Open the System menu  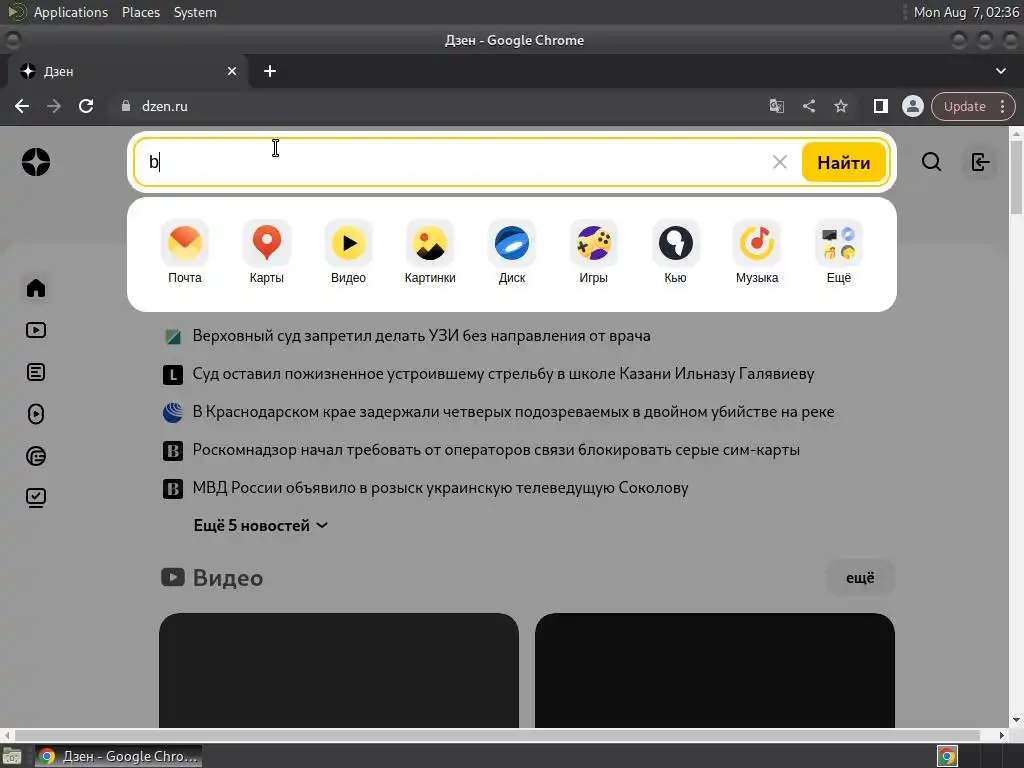point(195,12)
